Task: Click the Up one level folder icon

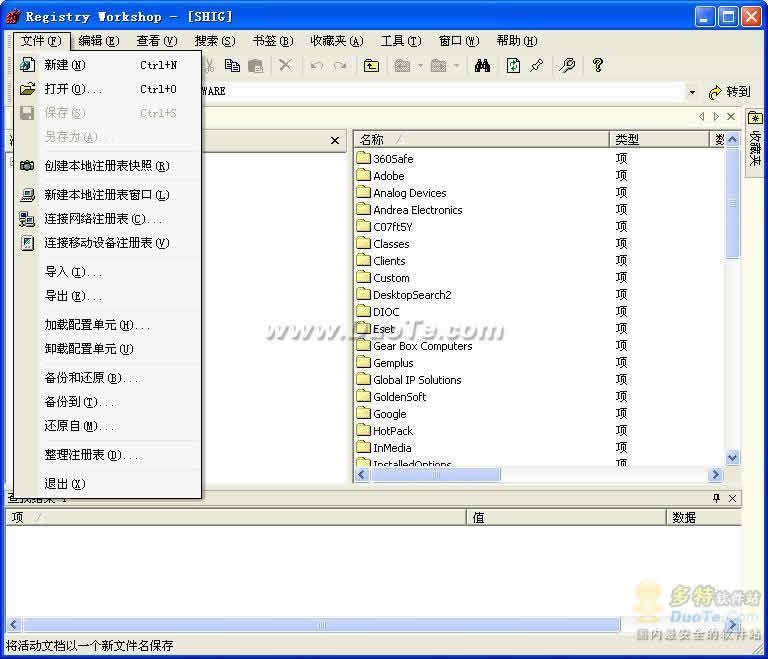Action: (x=371, y=65)
